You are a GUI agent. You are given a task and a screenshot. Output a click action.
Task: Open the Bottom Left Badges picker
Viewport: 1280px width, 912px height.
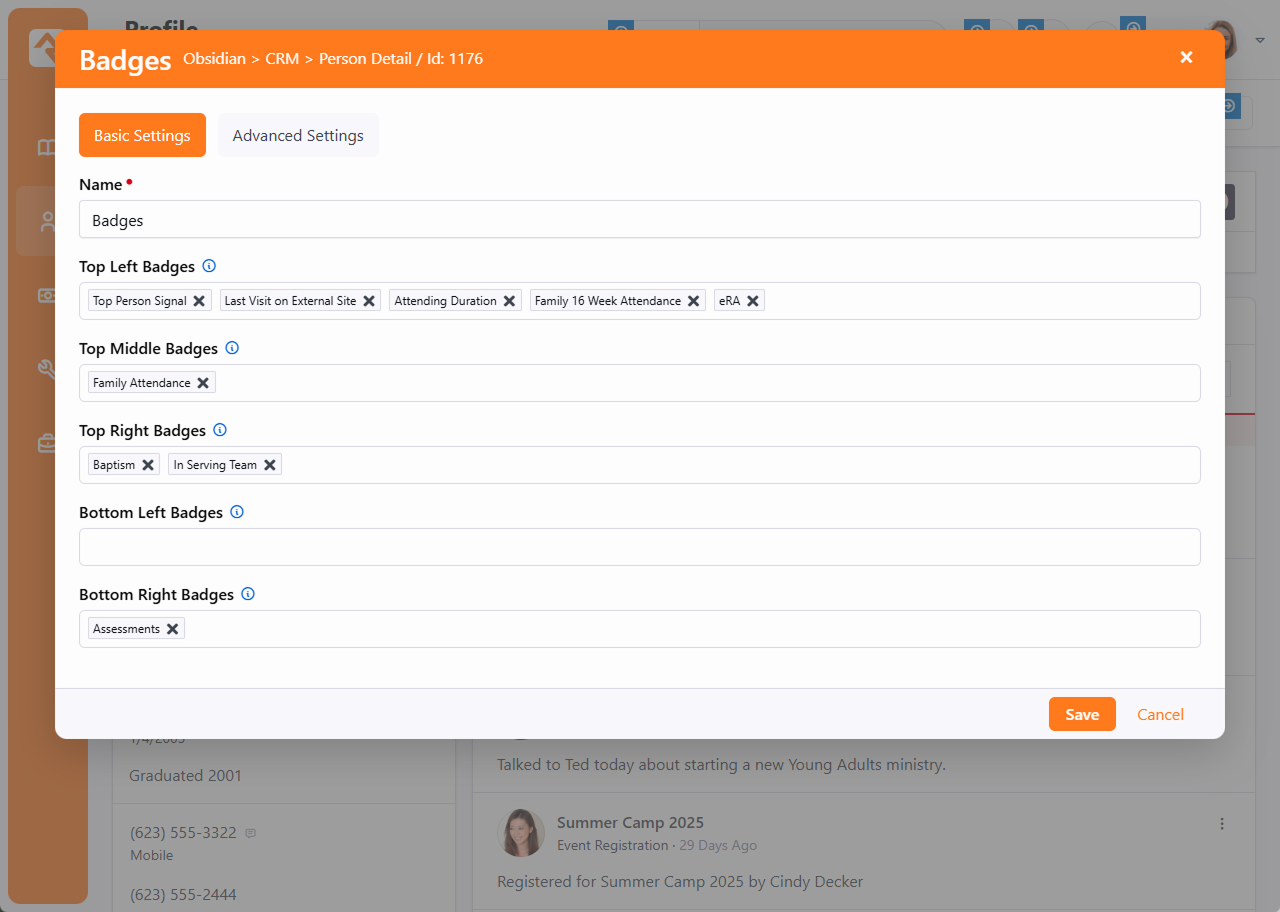coord(640,547)
